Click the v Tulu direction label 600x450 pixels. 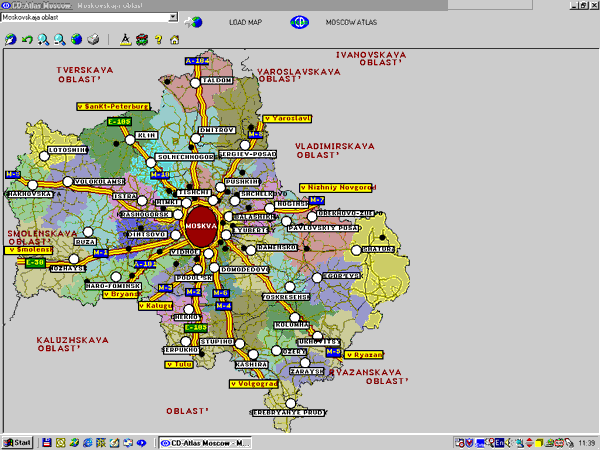tap(179, 365)
